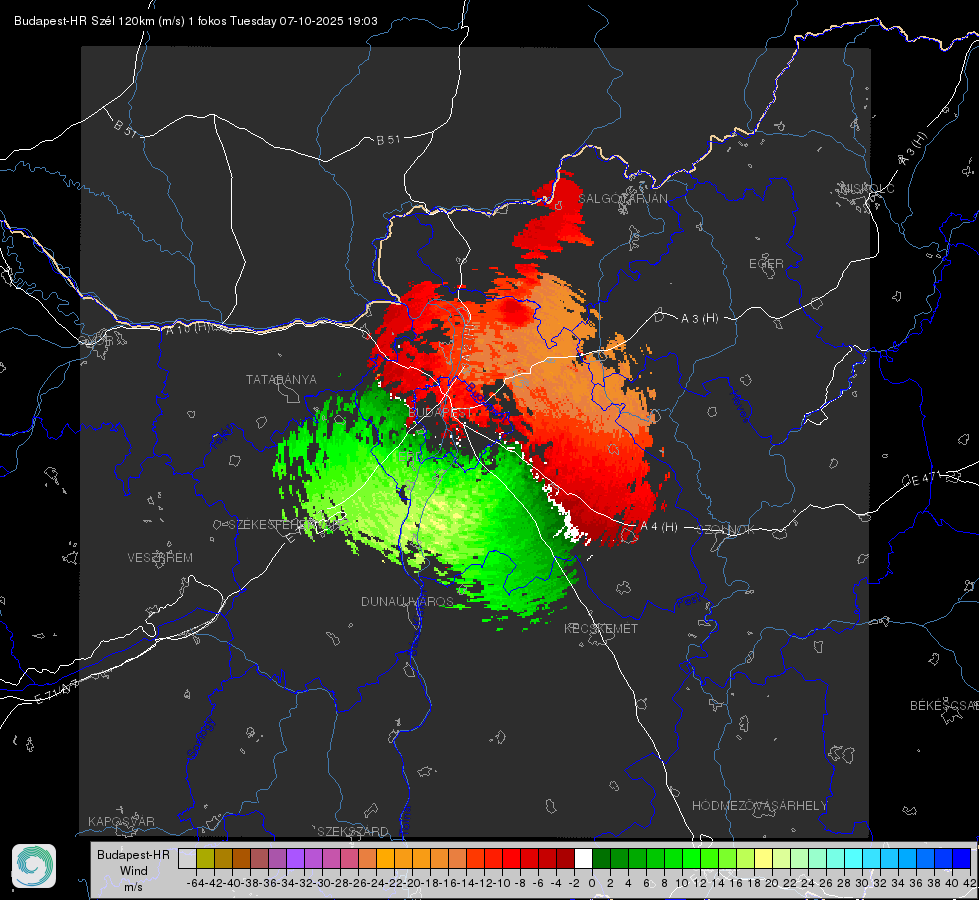Image resolution: width=979 pixels, height=900 pixels.
Task: Choose the bright green swatch between 10 and 12
Action: tap(691, 858)
